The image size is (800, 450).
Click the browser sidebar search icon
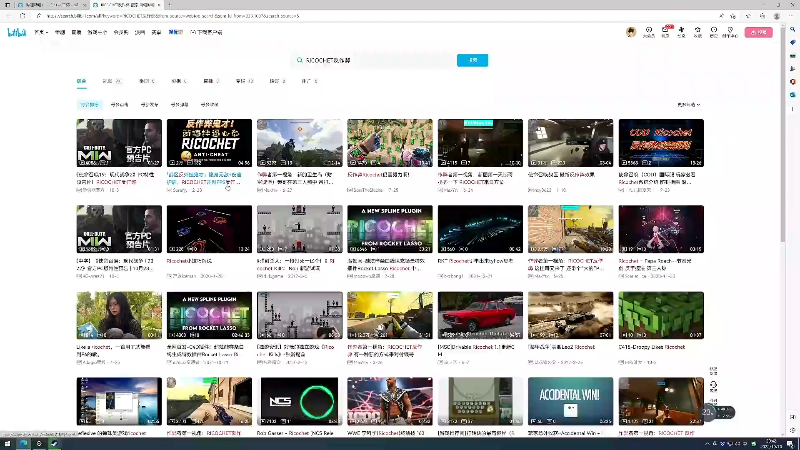(x=792, y=30)
